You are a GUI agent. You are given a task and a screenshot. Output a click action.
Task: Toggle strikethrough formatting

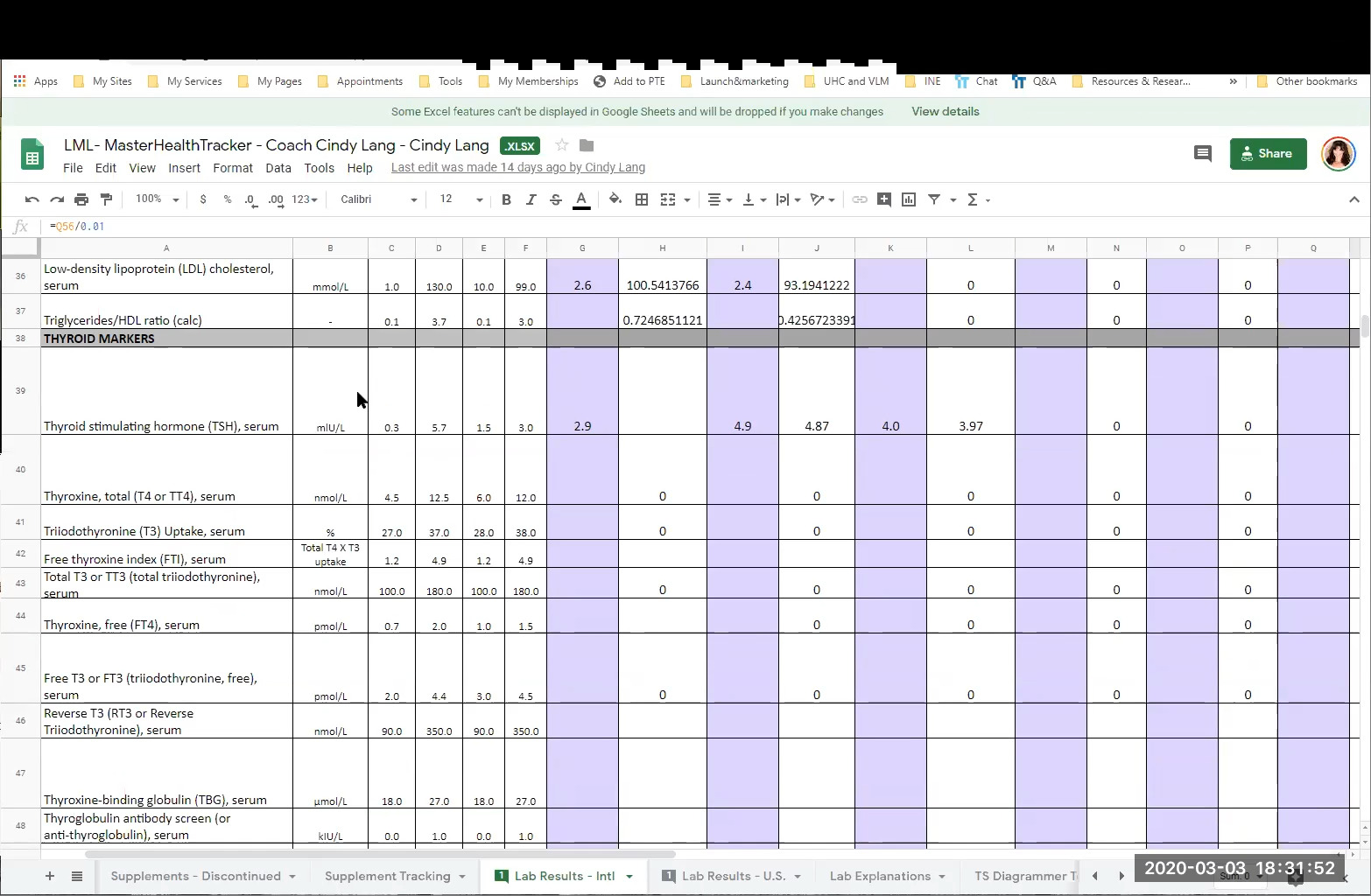tap(556, 200)
